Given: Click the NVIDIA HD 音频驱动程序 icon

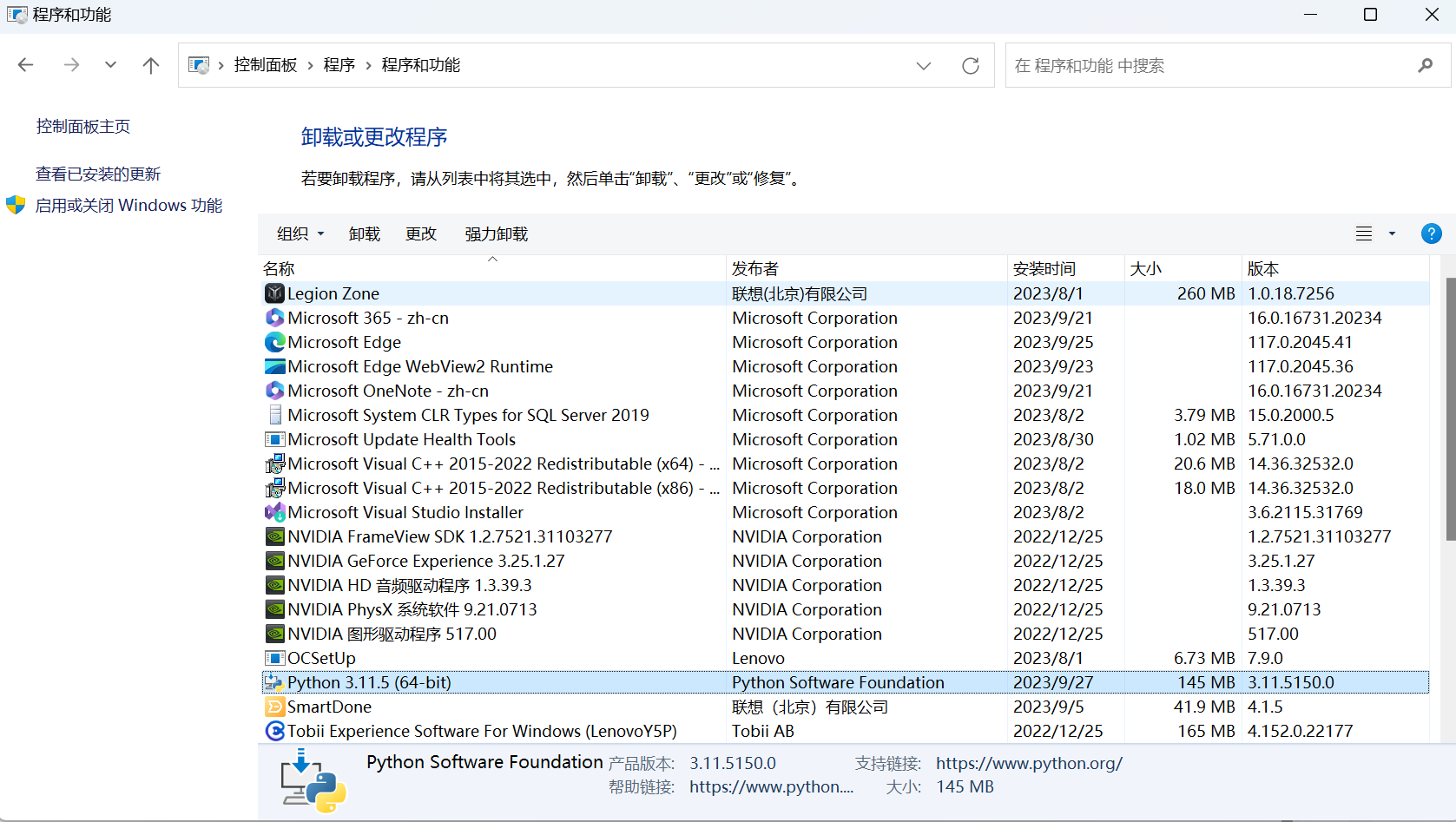Looking at the screenshot, I should [274, 585].
